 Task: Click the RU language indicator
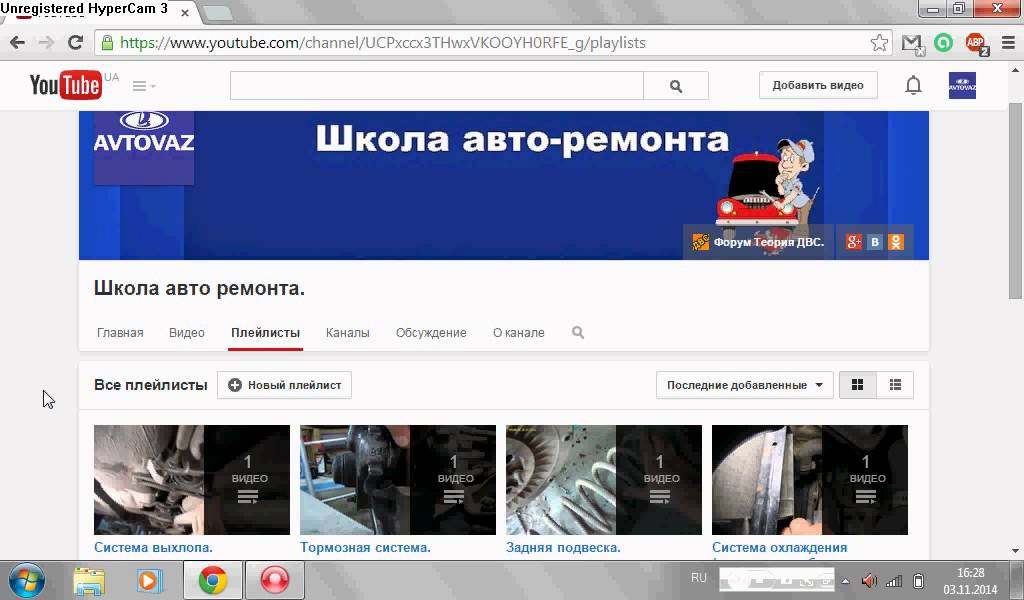[x=699, y=578]
